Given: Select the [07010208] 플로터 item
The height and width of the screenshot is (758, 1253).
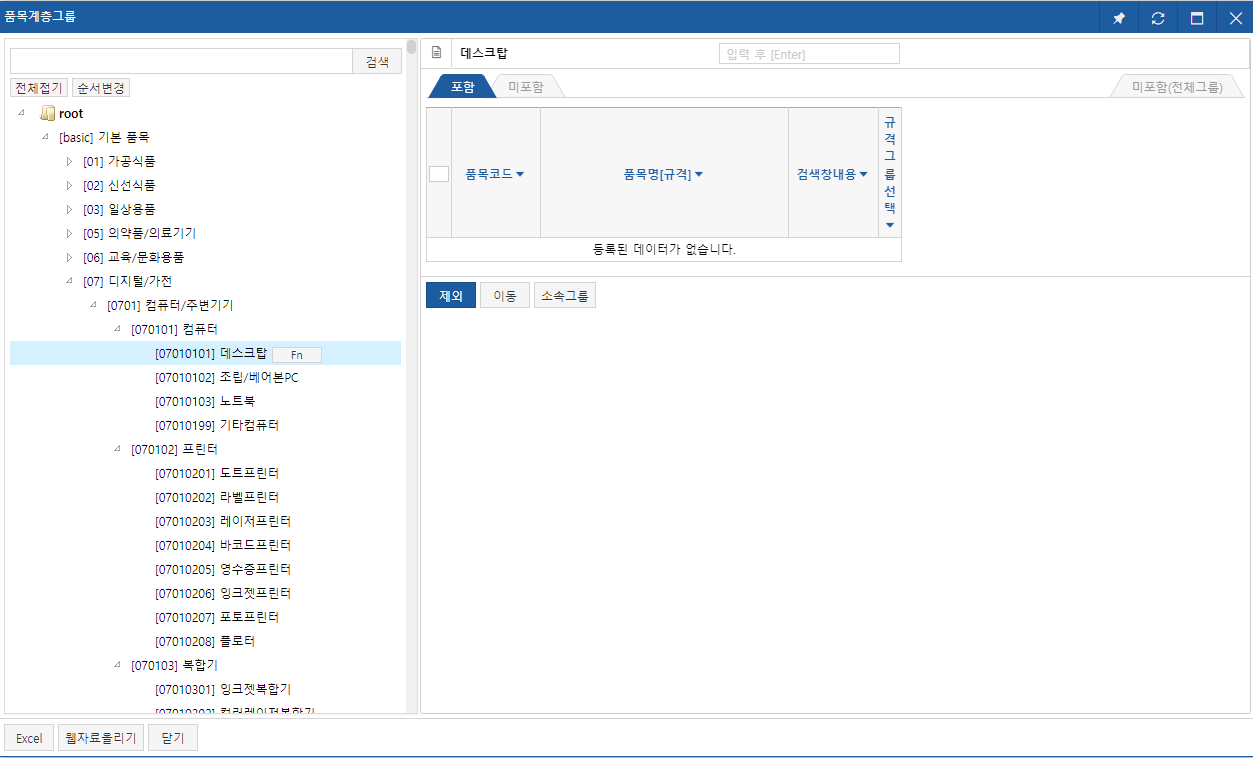Looking at the screenshot, I should point(205,641).
